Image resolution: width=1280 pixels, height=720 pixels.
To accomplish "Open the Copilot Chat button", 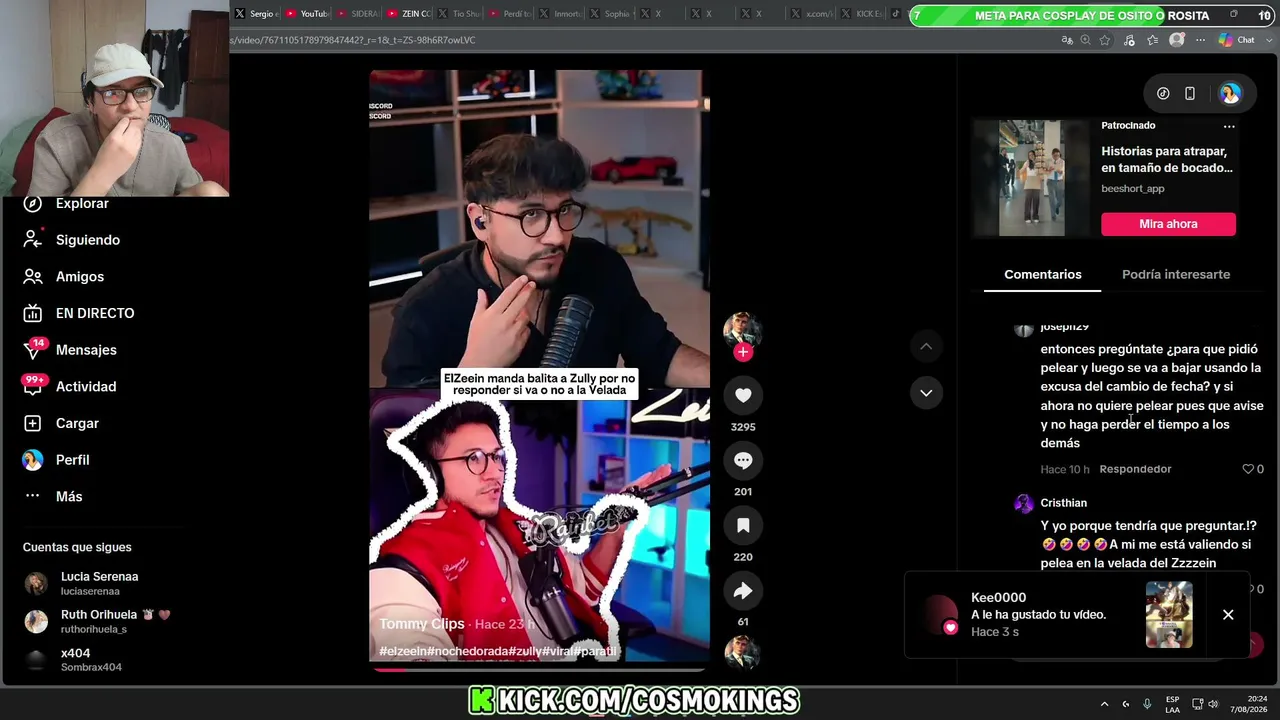I will click(x=1237, y=40).
